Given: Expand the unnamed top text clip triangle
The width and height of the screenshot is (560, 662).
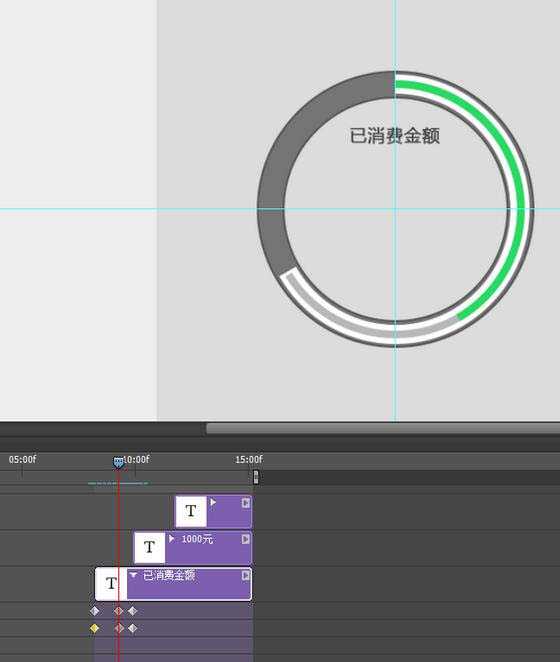Looking at the screenshot, I should click(x=213, y=502).
